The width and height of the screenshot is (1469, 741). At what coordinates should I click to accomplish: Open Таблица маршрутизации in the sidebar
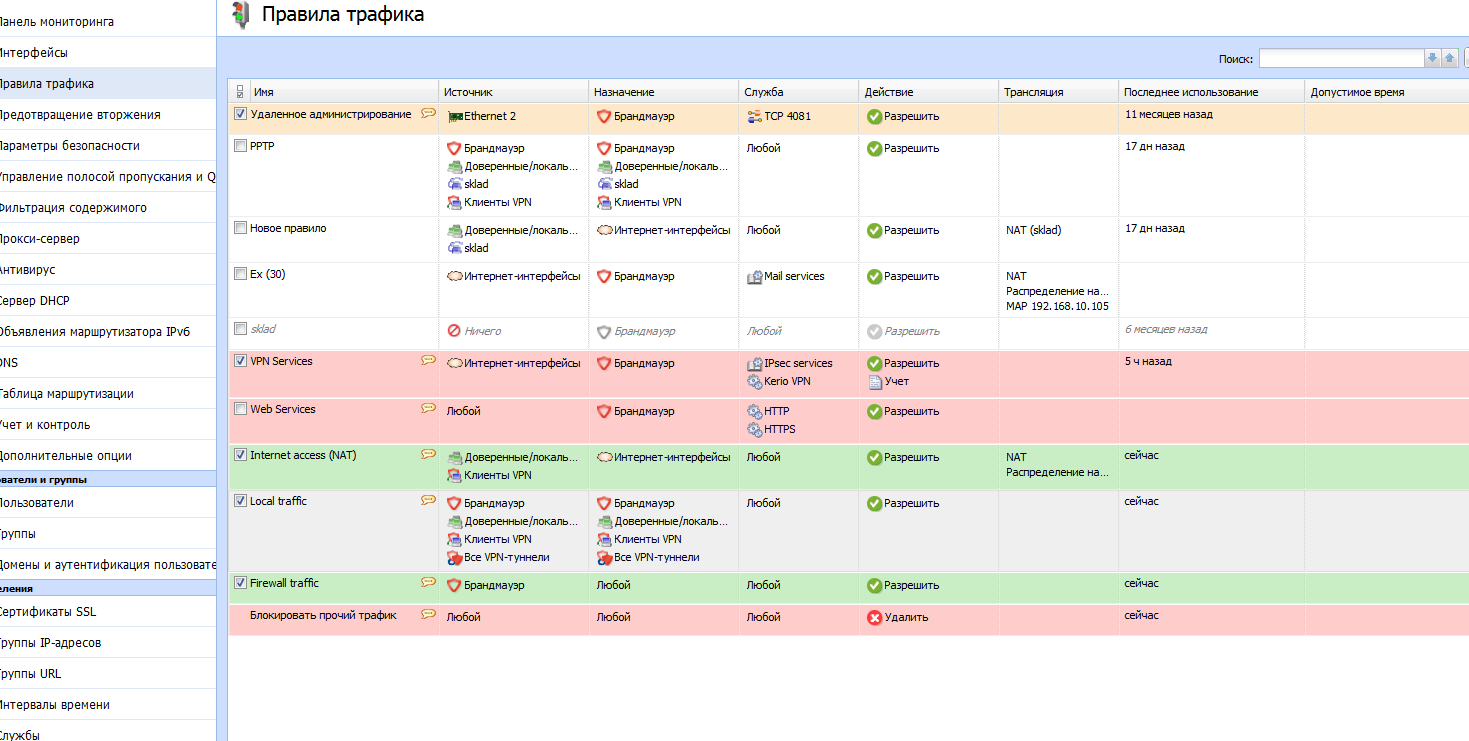(x=108, y=394)
